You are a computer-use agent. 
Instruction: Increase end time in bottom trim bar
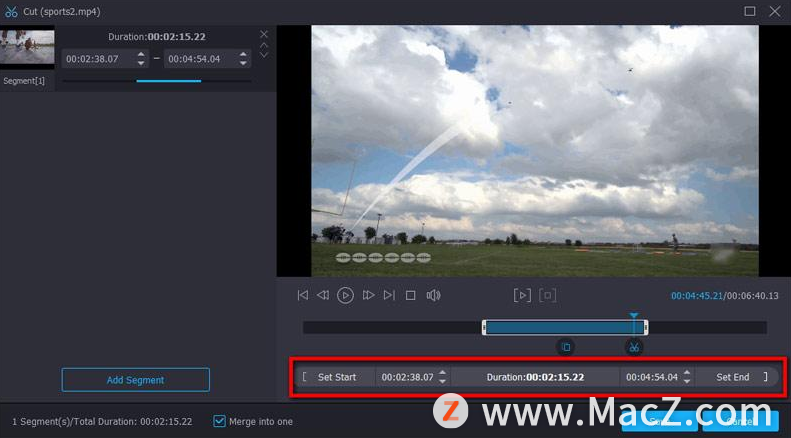point(687,373)
